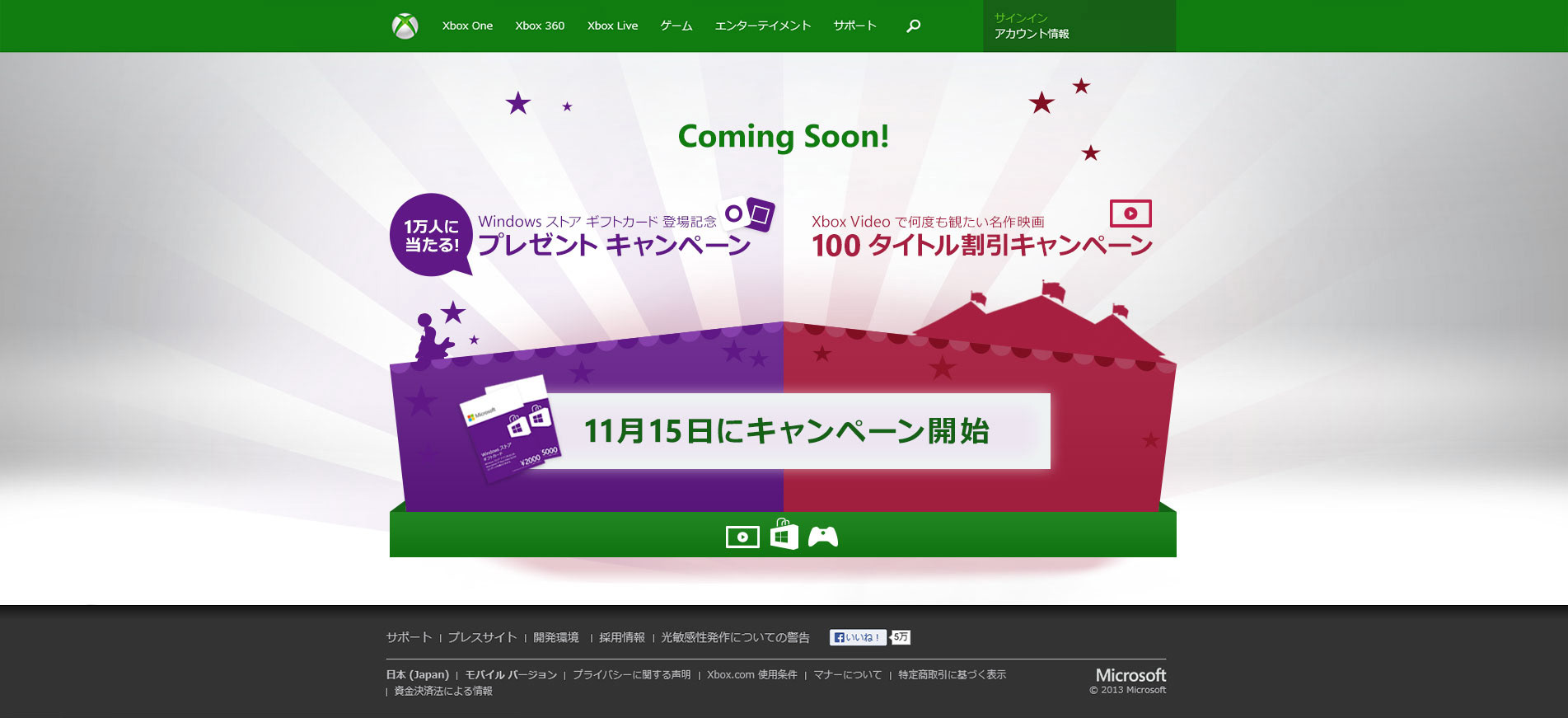Open プライバシーに関する声明 link
The image size is (1568, 718).
point(631,674)
